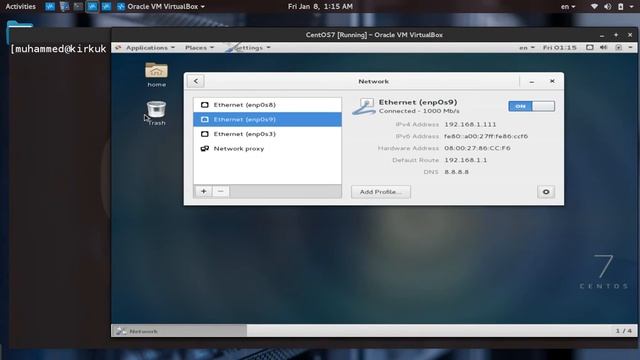Click the IPv6 address fe80 value
The height and width of the screenshot is (360, 640).
[486, 136]
